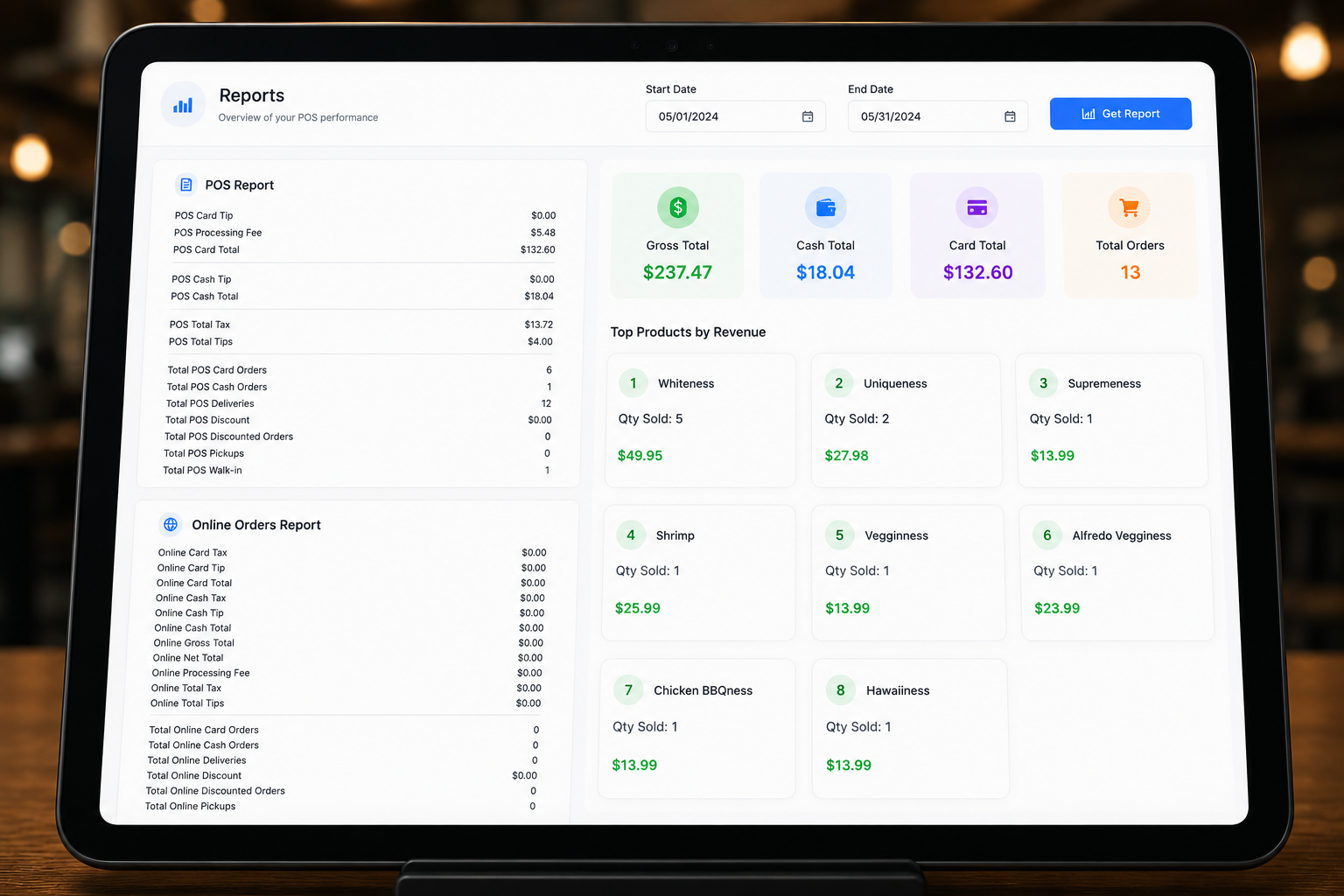Click the Shrimp revenue $25.99

638,608
